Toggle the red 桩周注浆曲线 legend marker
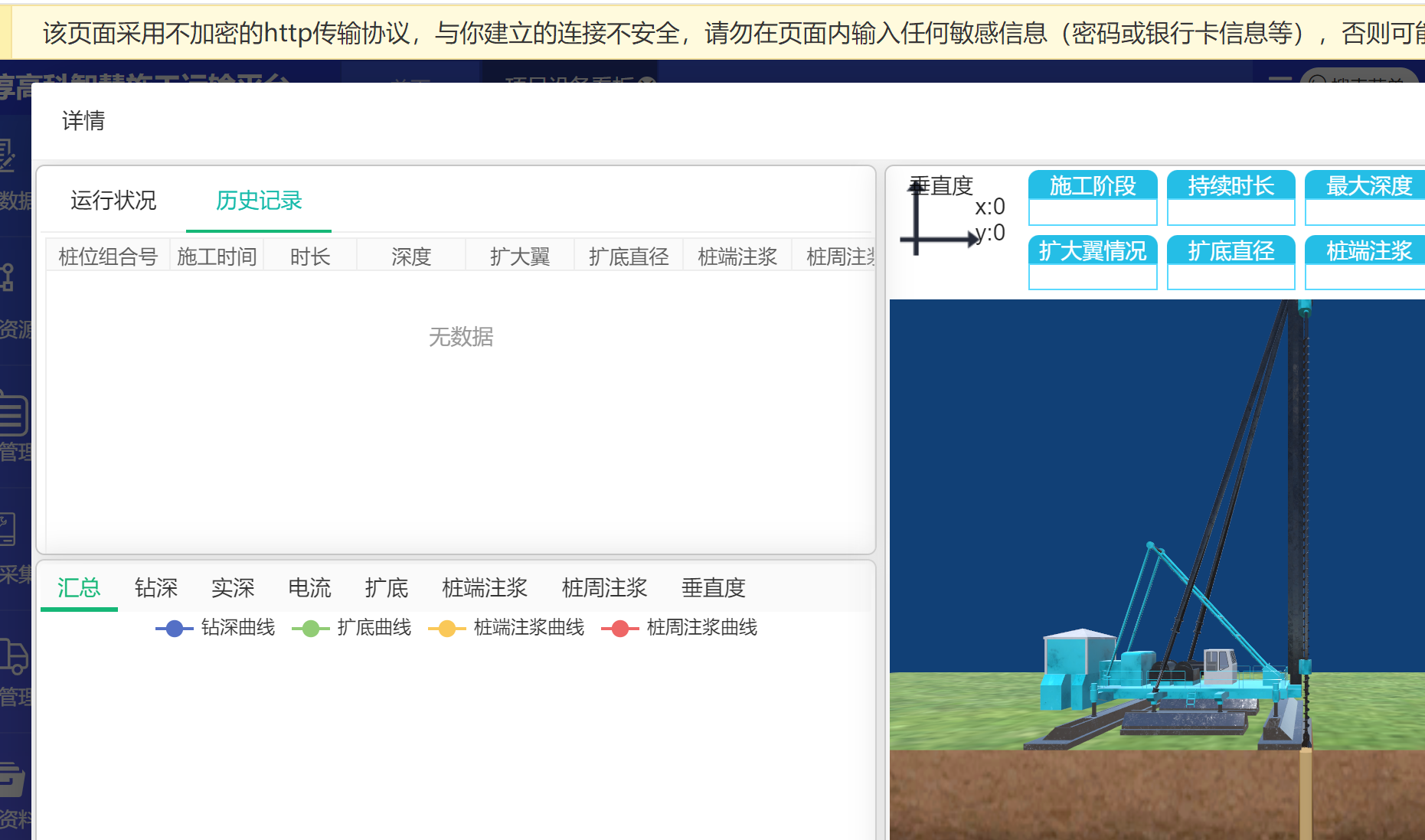This screenshot has height=840, width=1425. click(620, 629)
